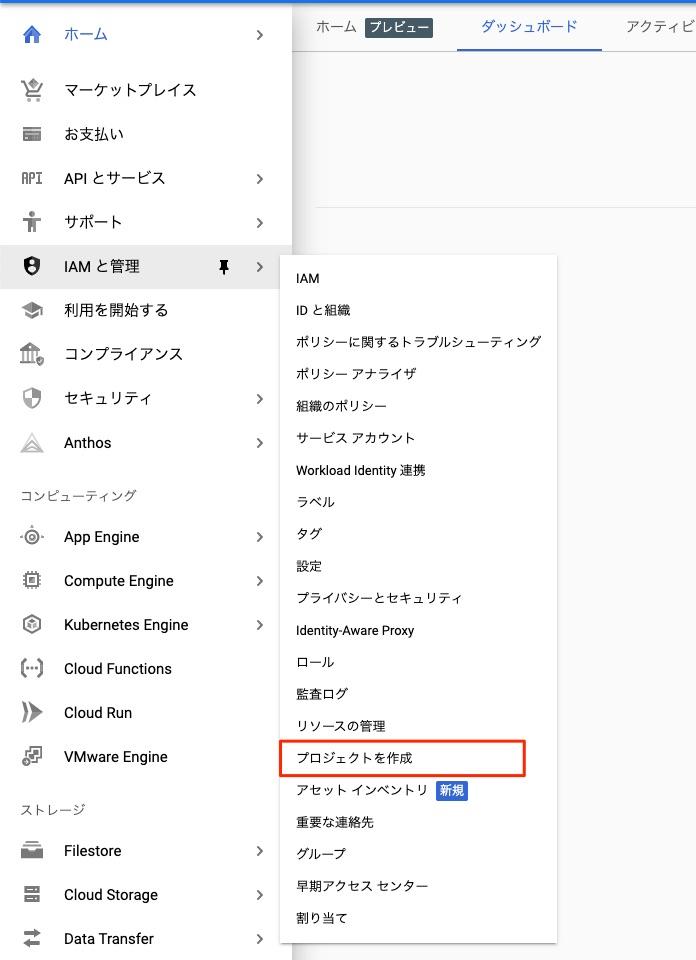
Task: Select Identity-Aware Proxy
Action: (x=355, y=631)
